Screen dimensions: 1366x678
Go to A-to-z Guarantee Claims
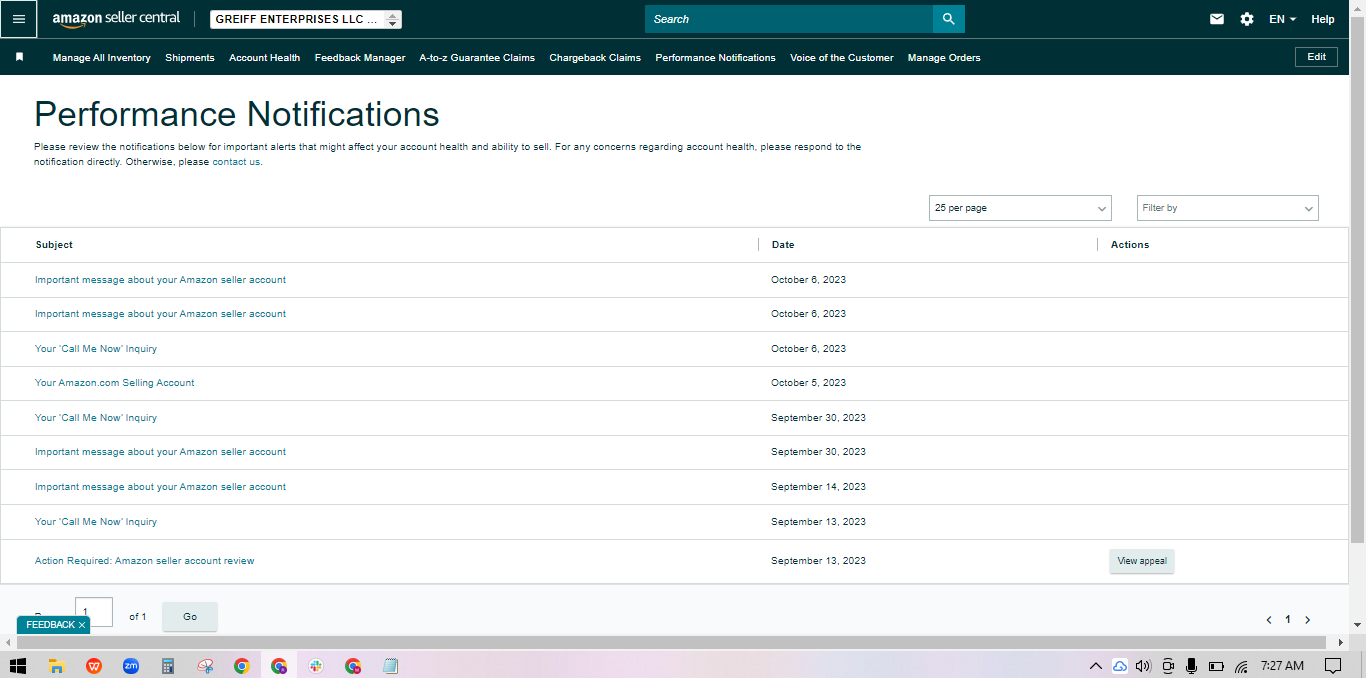pyautogui.click(x=477, y=58)
